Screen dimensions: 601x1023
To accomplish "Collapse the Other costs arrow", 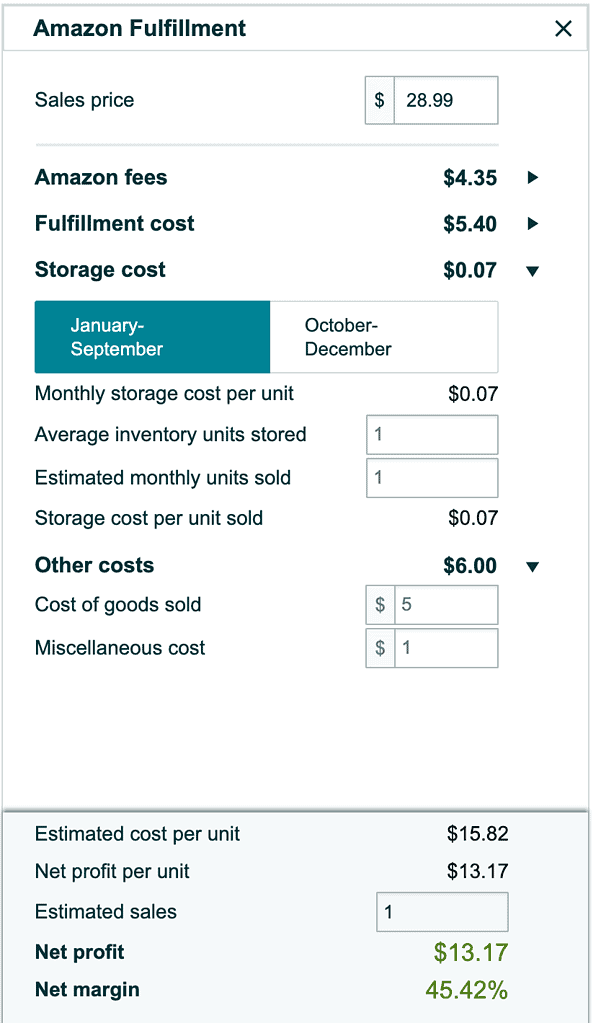I will (x=532, y=567).
